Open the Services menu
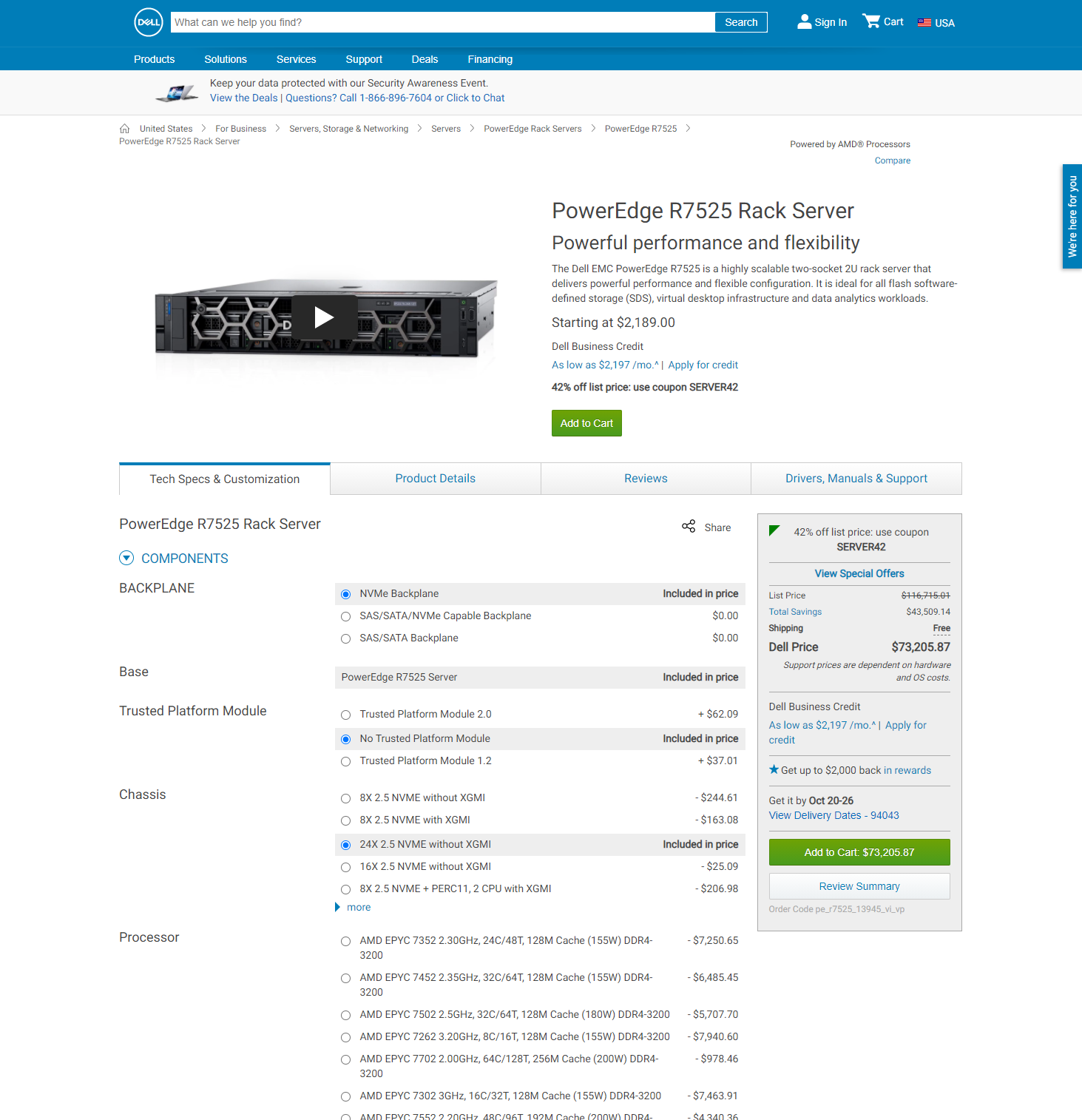1082x1120 pixels. coord(297,59)
